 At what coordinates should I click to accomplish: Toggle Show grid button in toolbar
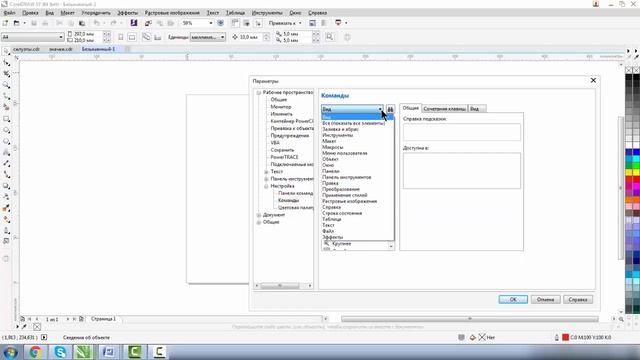(246, 23)
